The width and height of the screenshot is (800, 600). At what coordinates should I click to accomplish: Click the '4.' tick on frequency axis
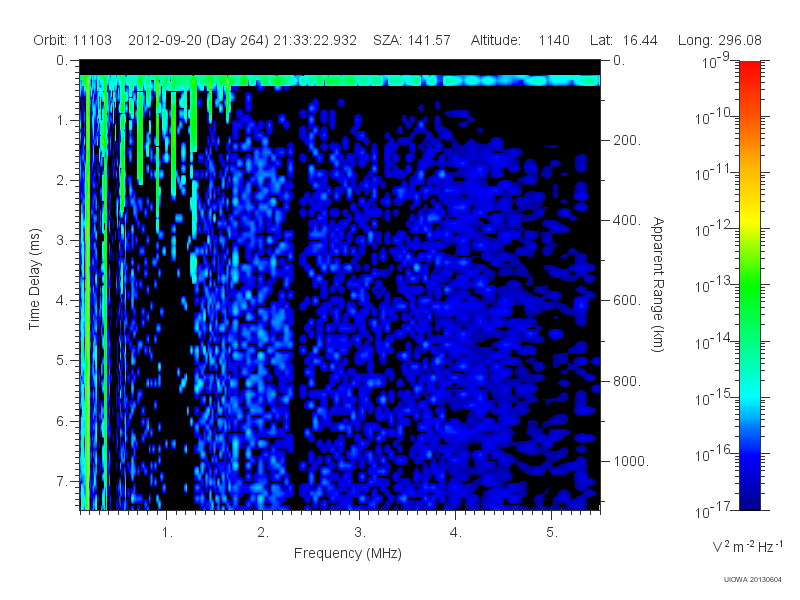(x=456, y=533)
